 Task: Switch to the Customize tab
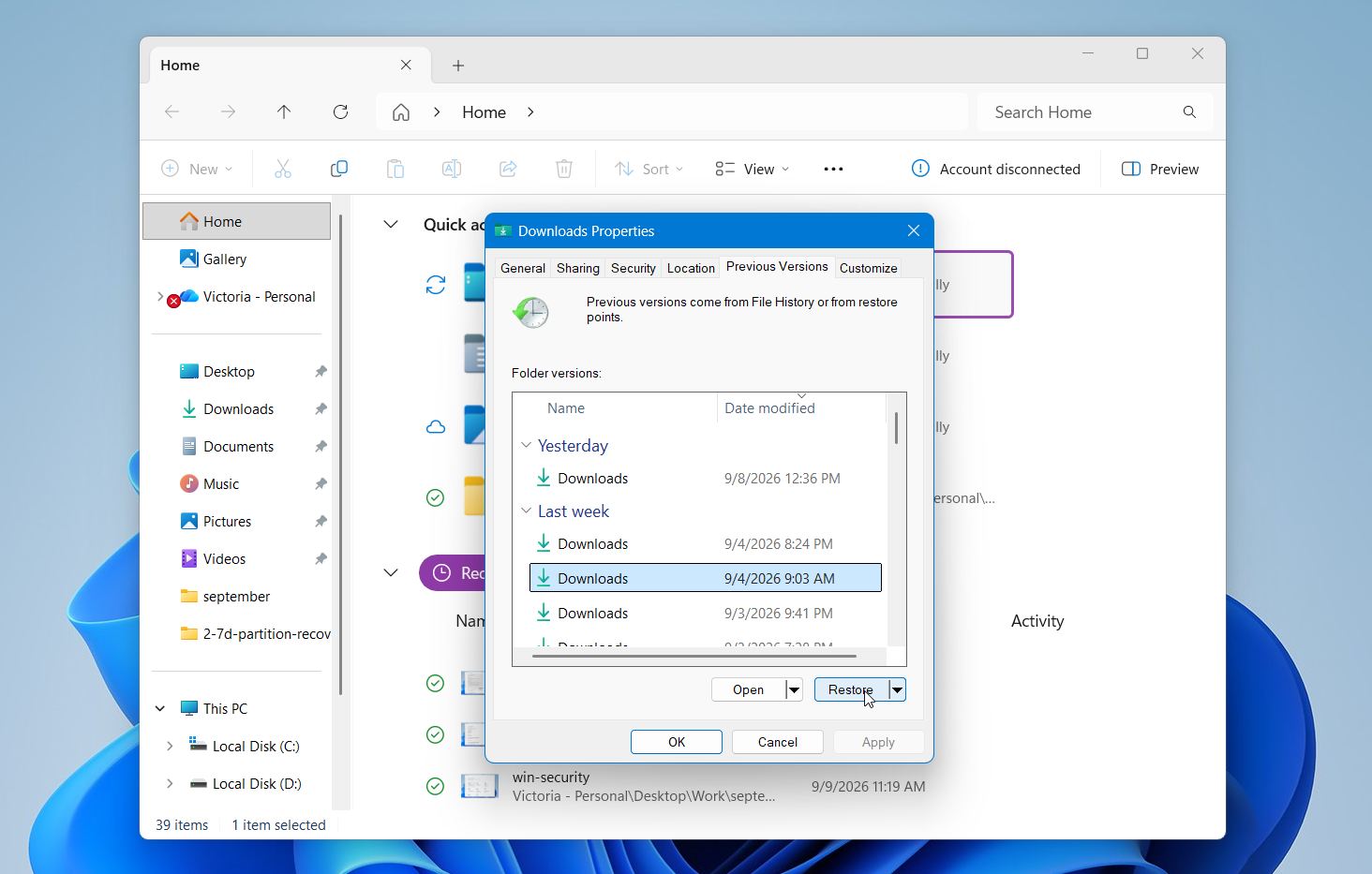(x=869, y=268)
